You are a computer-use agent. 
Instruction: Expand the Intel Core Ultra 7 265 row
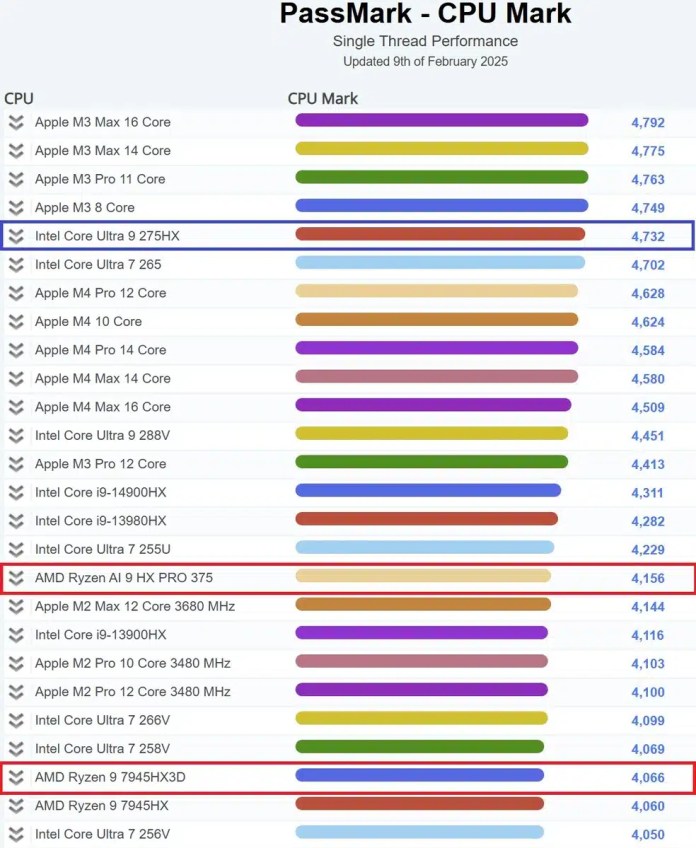coord(16,264)
